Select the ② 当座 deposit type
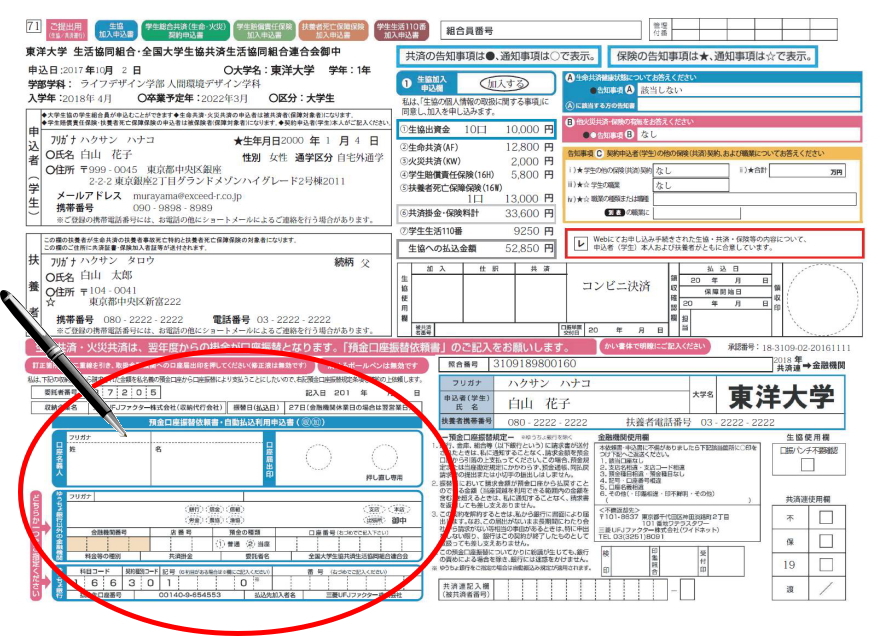 259,544
